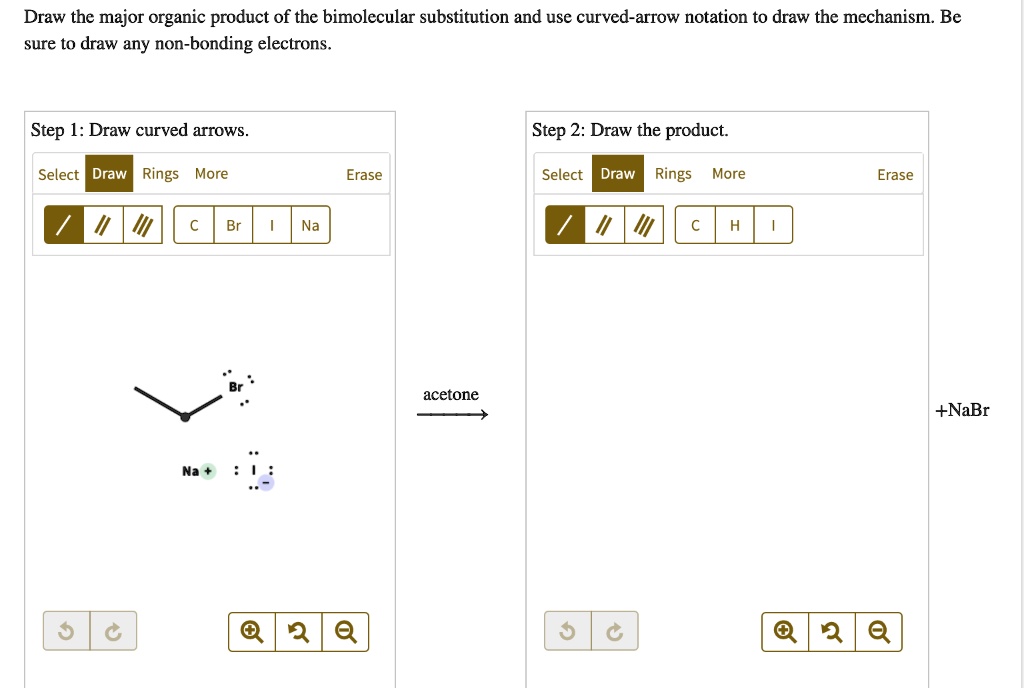Select the H atom button in Step 2
The height and width of the screenshot is (688, 1024).
[x=734, y=224]
